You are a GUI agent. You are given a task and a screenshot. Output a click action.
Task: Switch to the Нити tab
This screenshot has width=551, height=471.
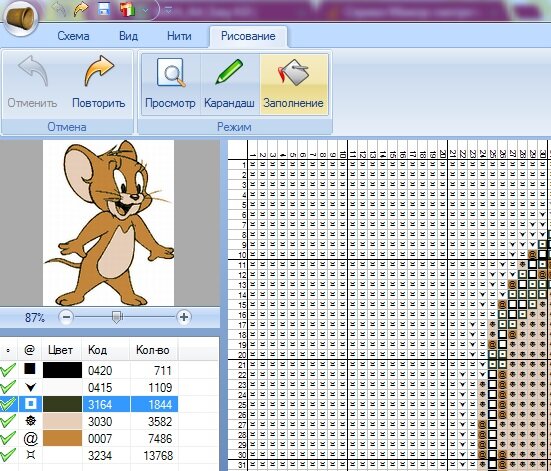pos(179,36)
